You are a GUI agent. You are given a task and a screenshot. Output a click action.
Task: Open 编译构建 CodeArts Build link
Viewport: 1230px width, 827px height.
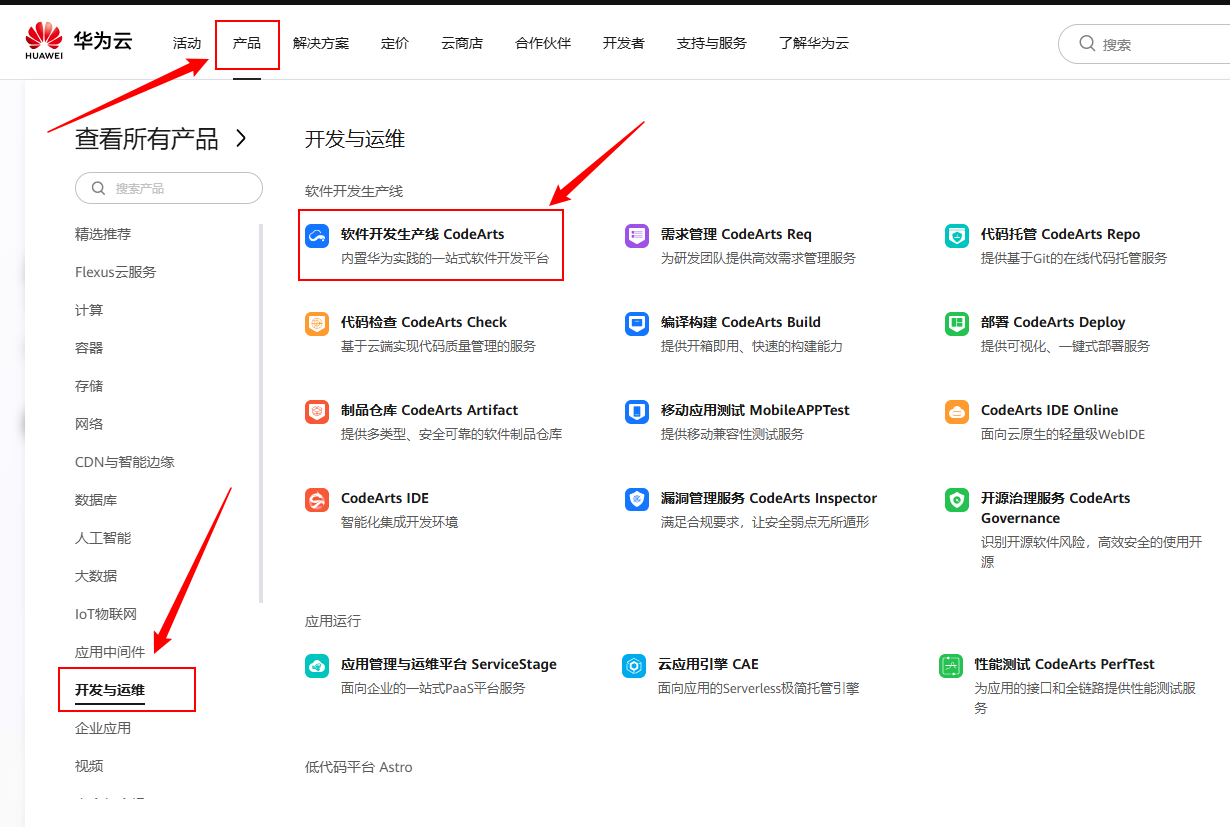(x=741, y=322)
